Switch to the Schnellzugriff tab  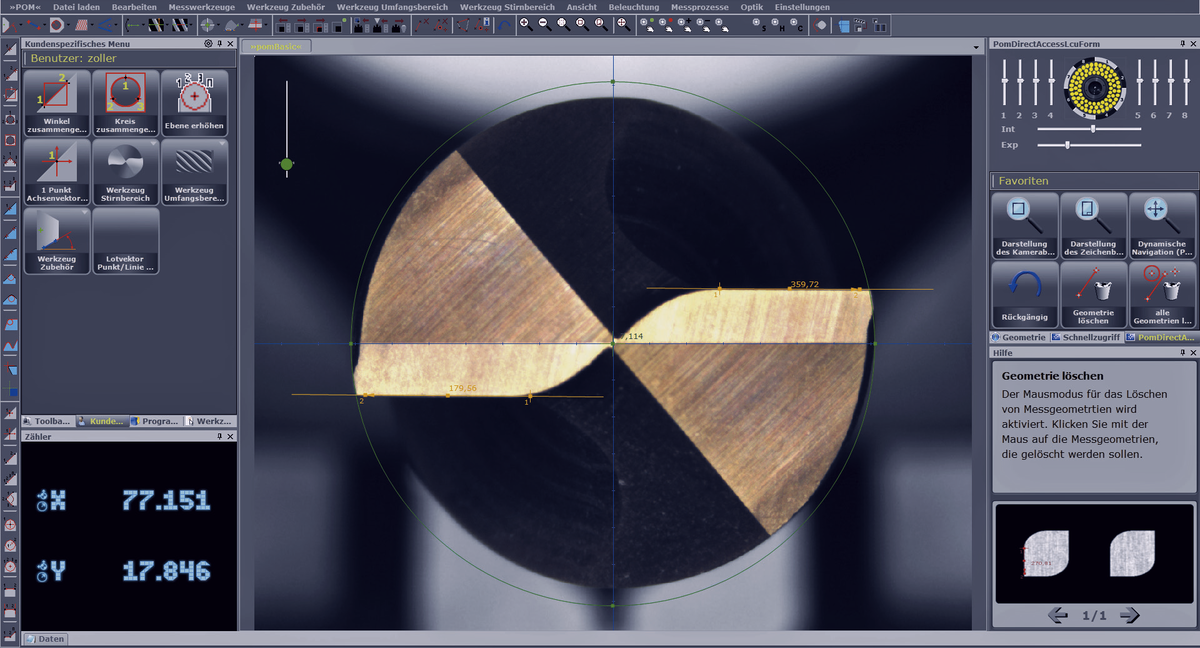[x=1085, y=338]
